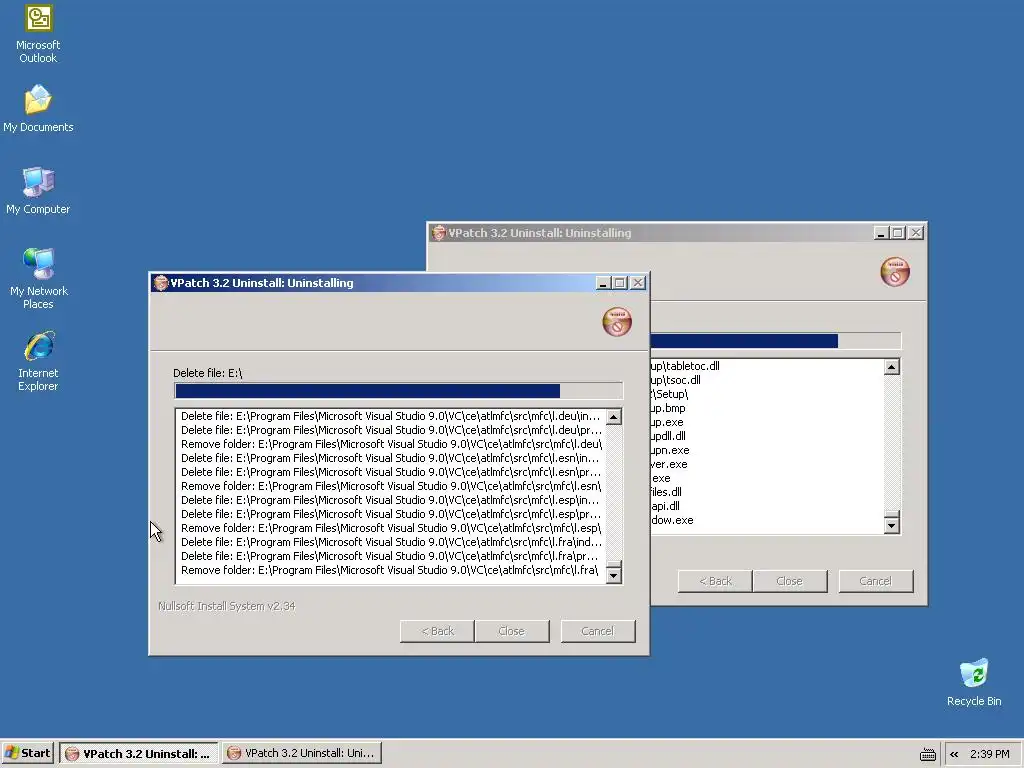Image resolution: width=1024 pixels, height=768 pixels.
Task: Select 'up.bmp' in the background log
Action: pyautogui.click(x=667, y=408)
